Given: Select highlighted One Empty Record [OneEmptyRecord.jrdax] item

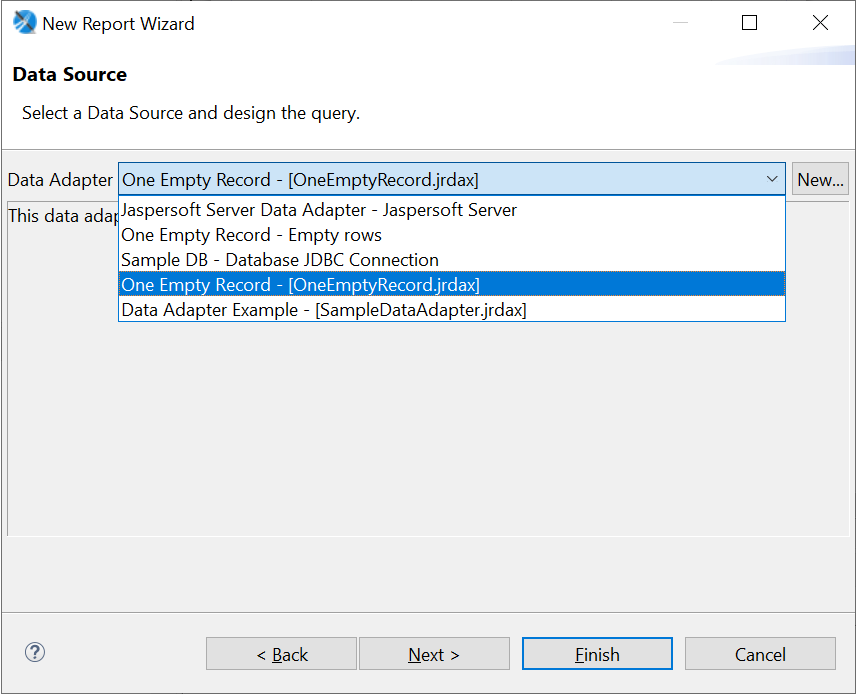Looking at the screenshot, I should [x=451, y=285].
